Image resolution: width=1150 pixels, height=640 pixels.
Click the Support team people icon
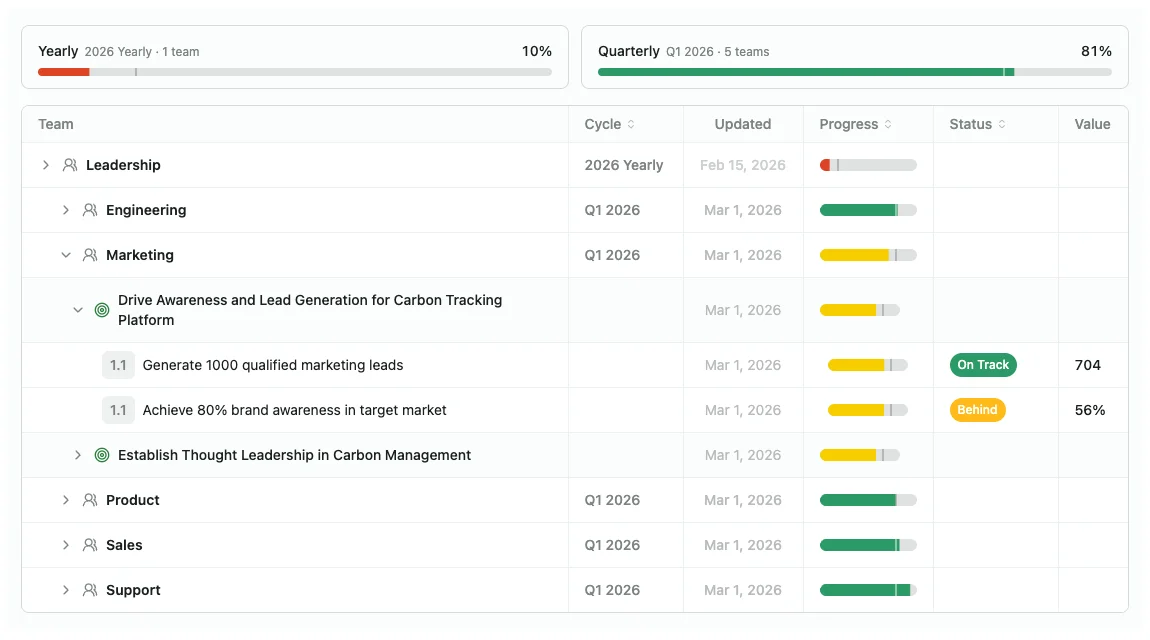coord(90,590)
